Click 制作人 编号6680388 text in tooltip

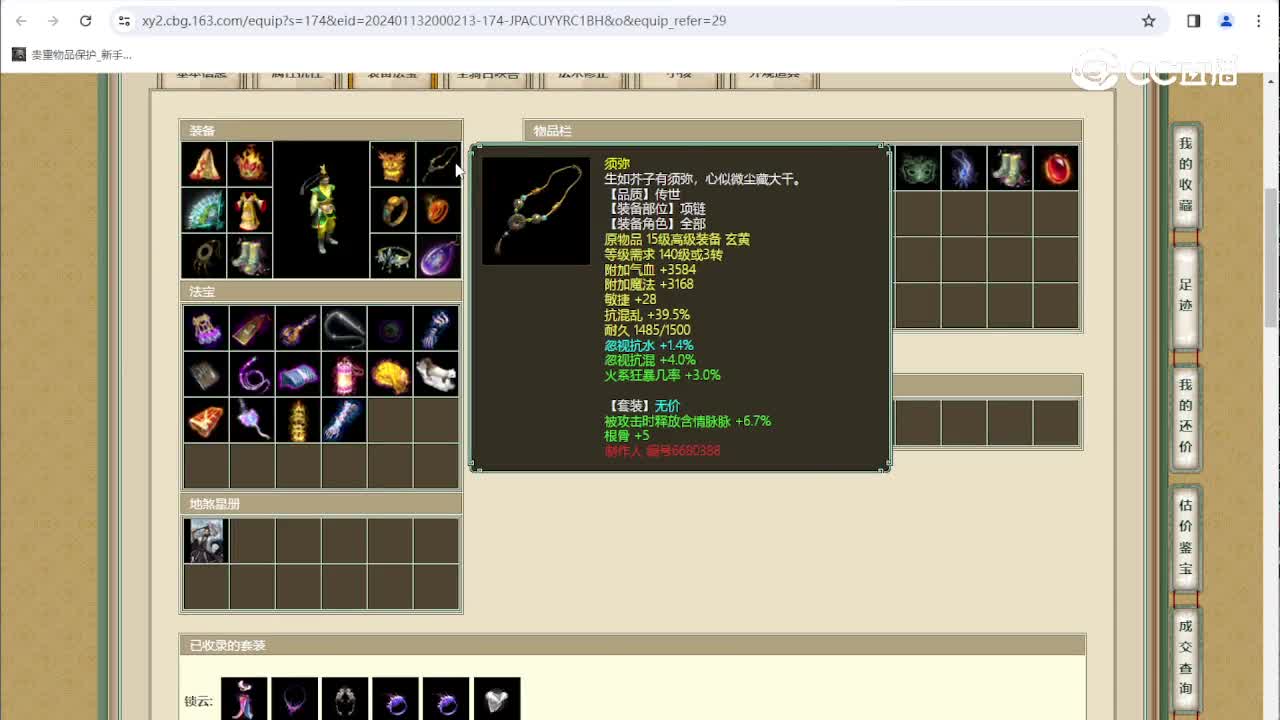662,451
